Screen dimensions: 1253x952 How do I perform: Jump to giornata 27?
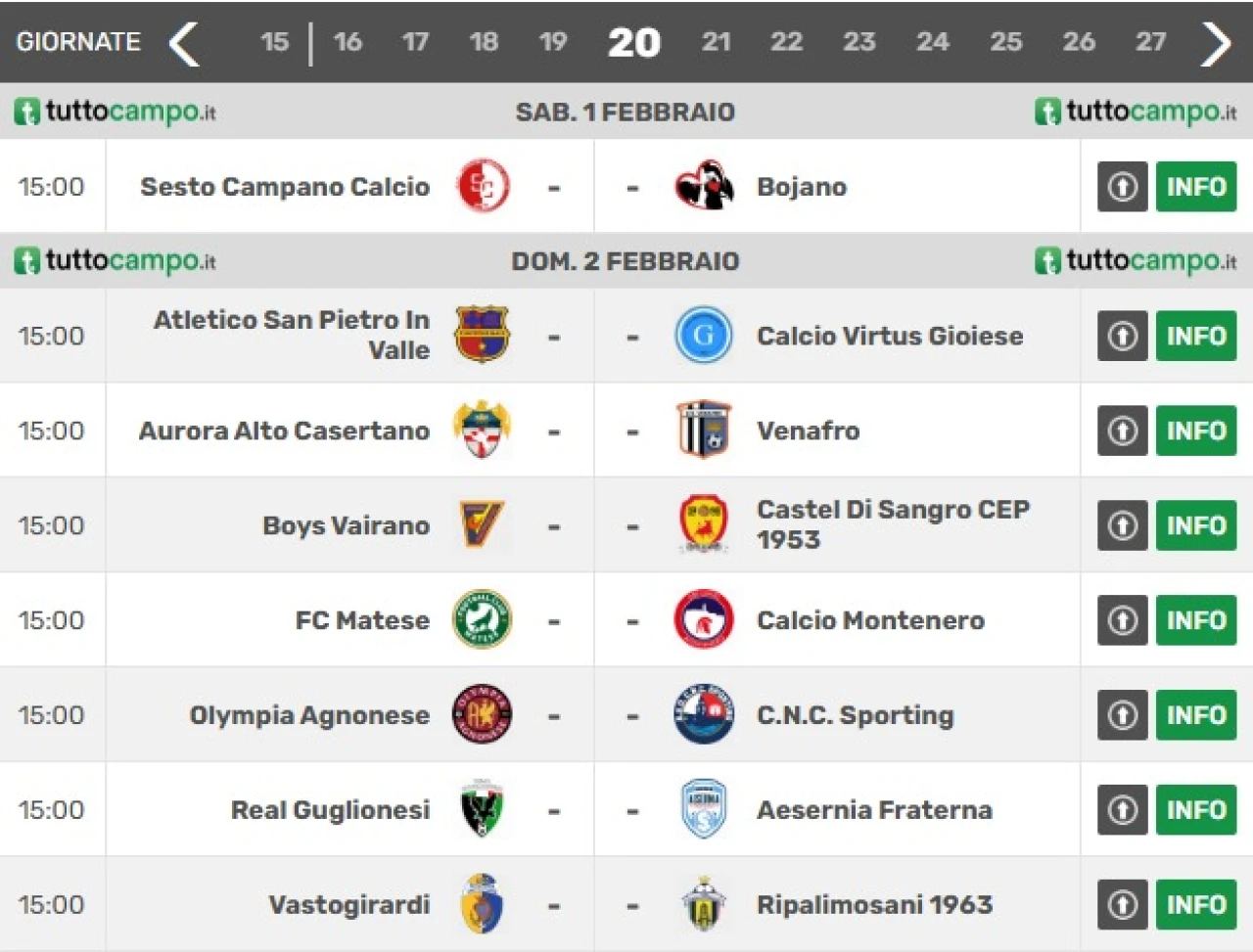pos(1151,42)
